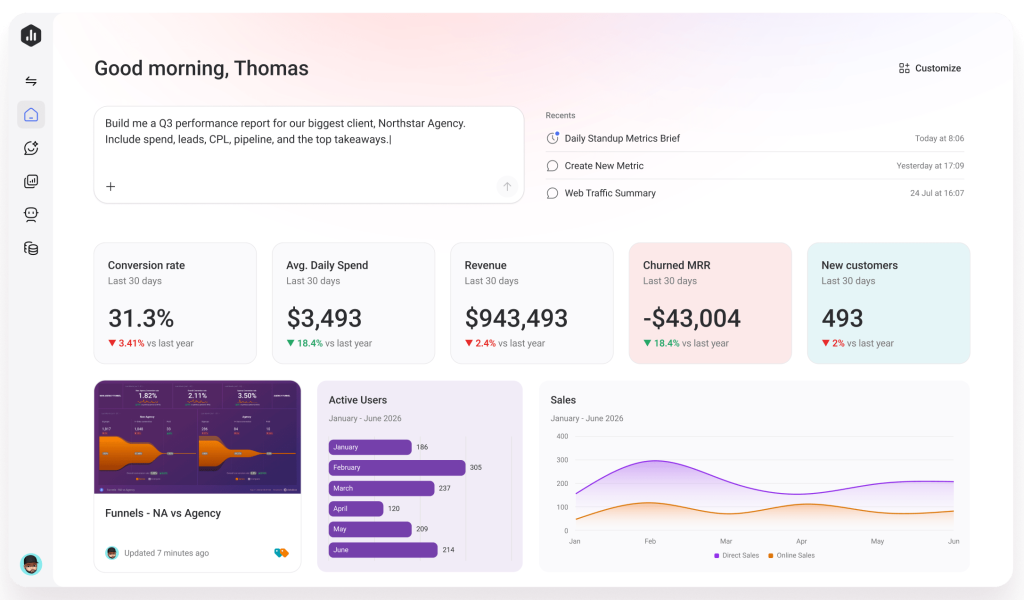
Task: Open the user avatar at sidebar bottom
Action: coord(31,564)
